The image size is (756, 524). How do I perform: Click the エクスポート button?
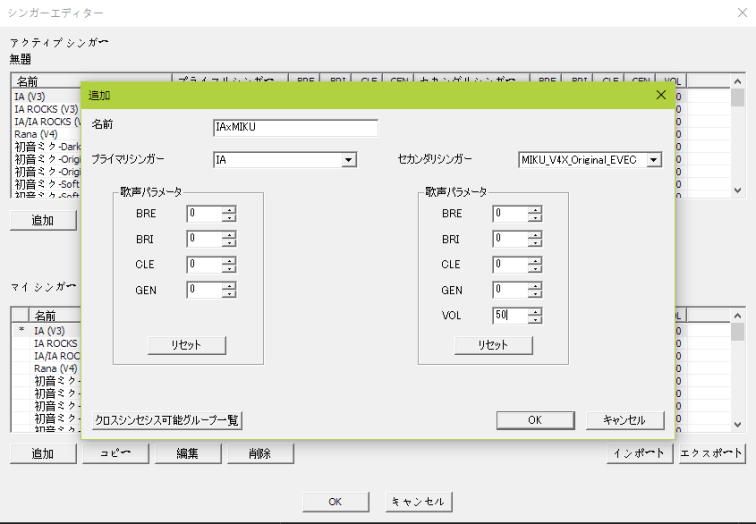(x=711, y=453)
